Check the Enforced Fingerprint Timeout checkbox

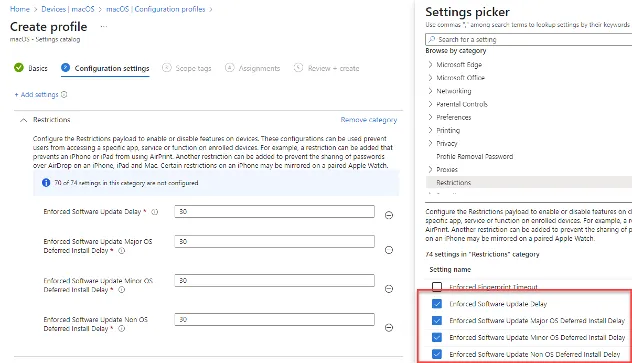point(437,287)
